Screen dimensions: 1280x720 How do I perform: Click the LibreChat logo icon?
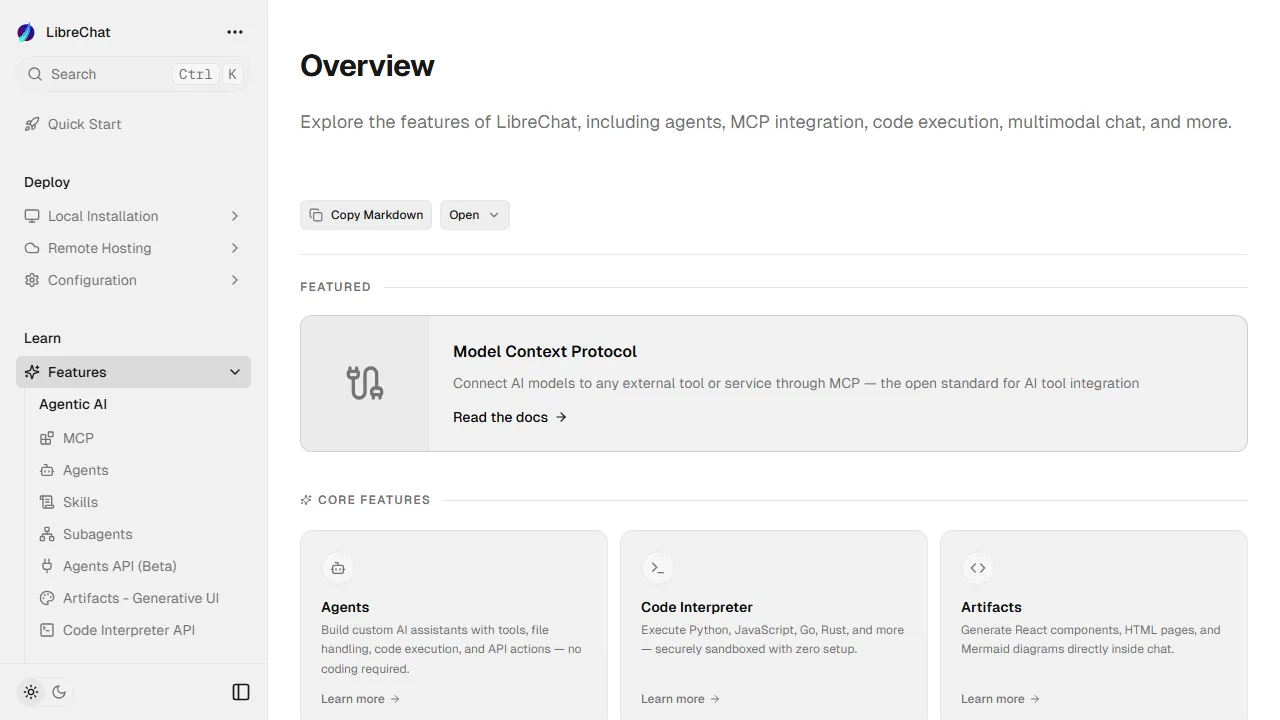[x=26, y=32]
